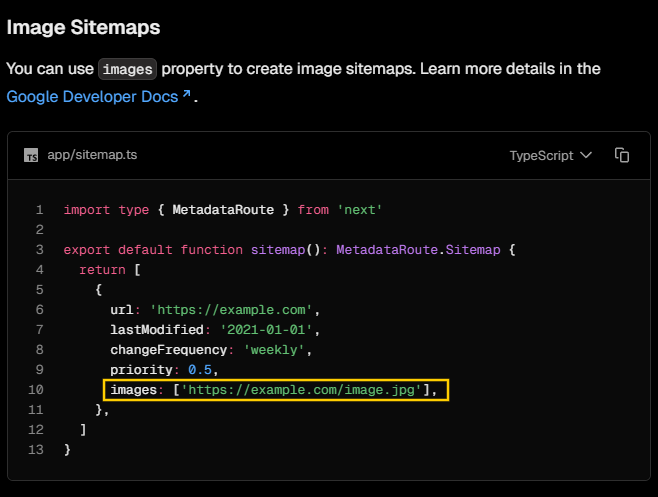Click the 'weekly' changeFrequency value
Image resolution: width=658 pixels, height=497 pixels.
[274, 350]
